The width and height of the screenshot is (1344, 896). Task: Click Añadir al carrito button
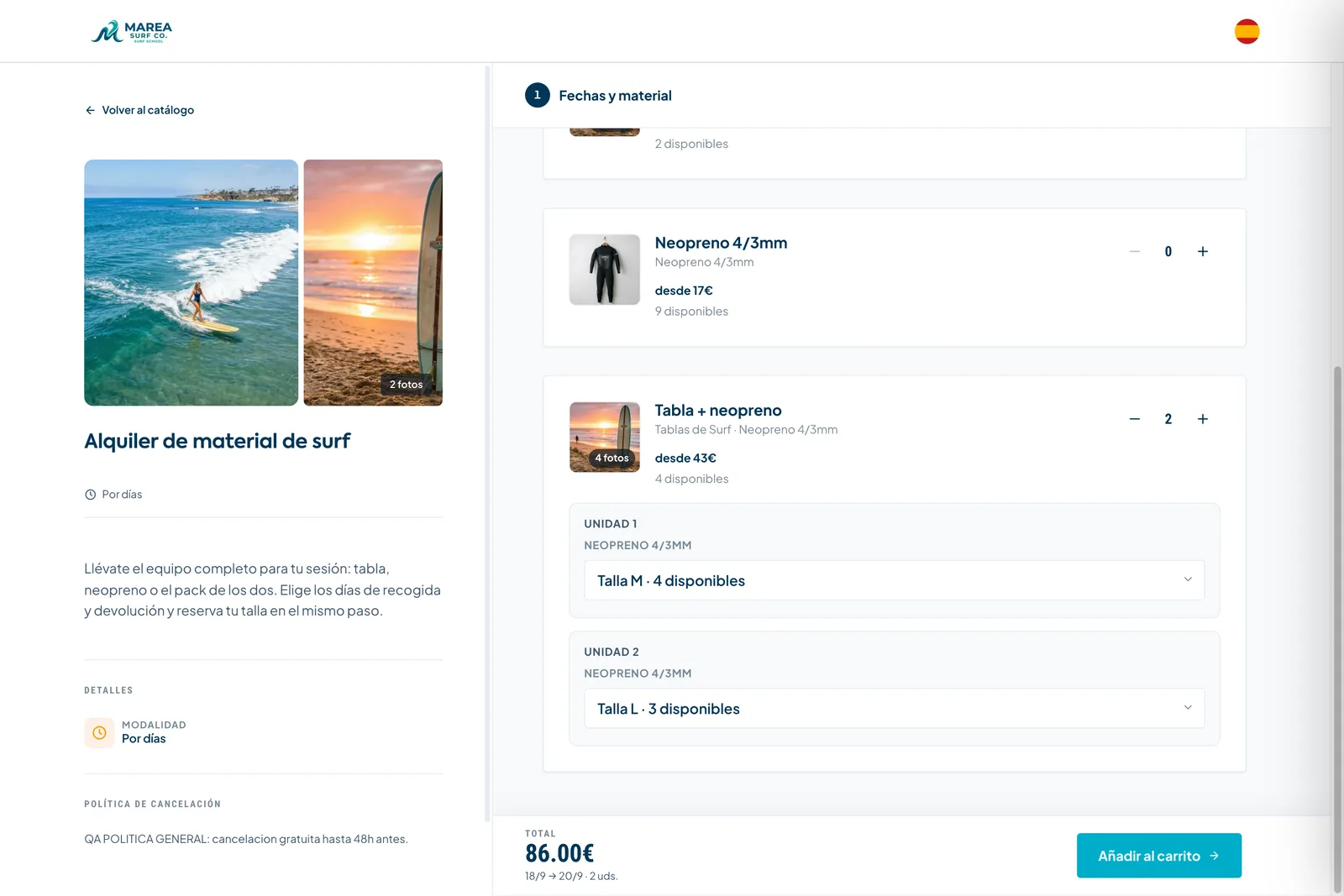pyautogui.click(x=1159, y=856)
